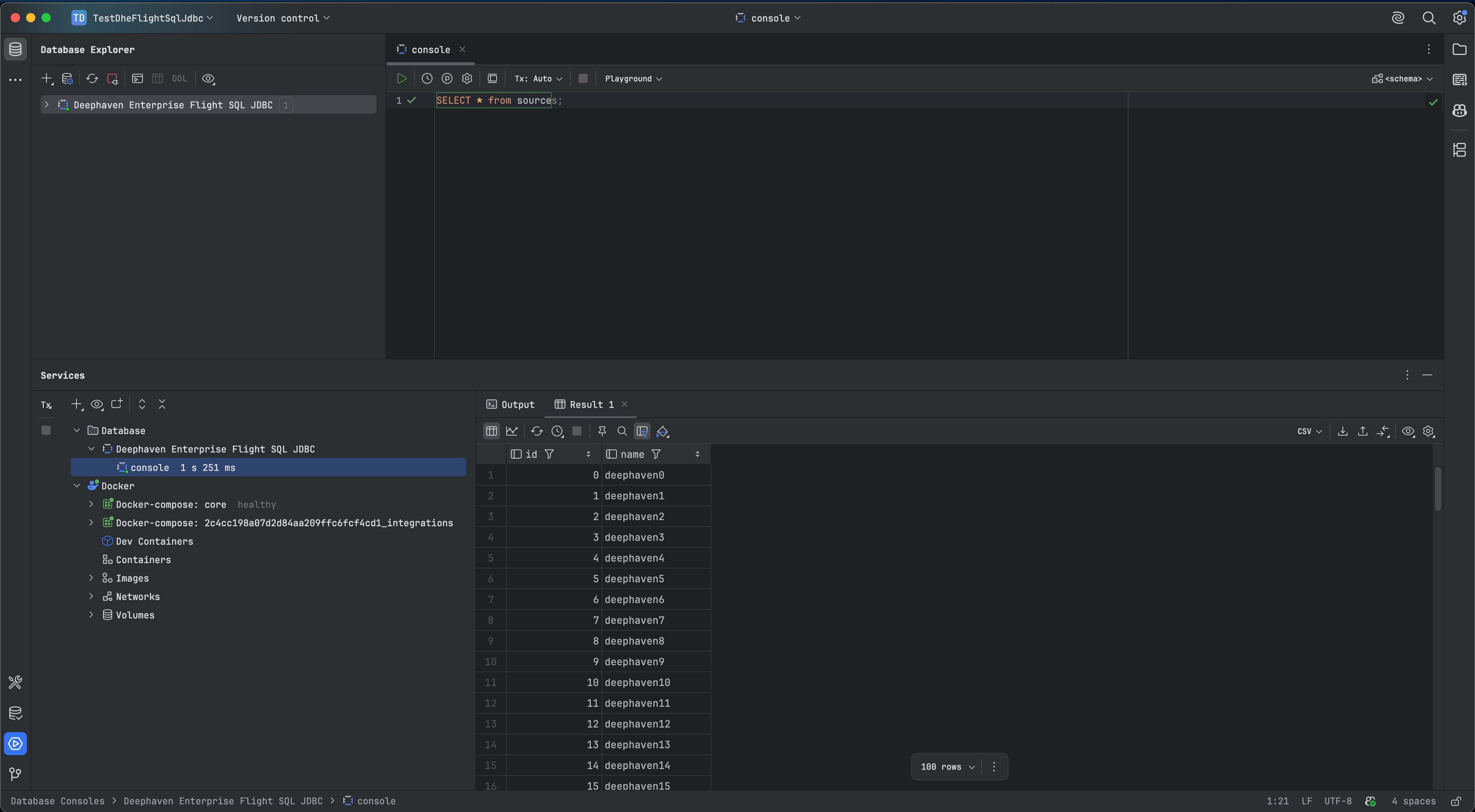The image size is (1475, 812).
Task: Click the reload page icon in results toolbar
Action: [537, 431]
